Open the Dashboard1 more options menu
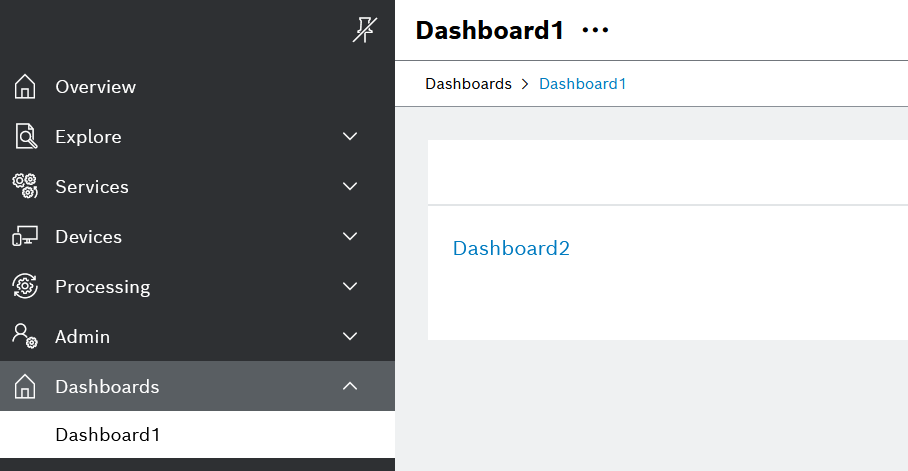The height and width of the screenshot is (471, 908). click(595, 31)
